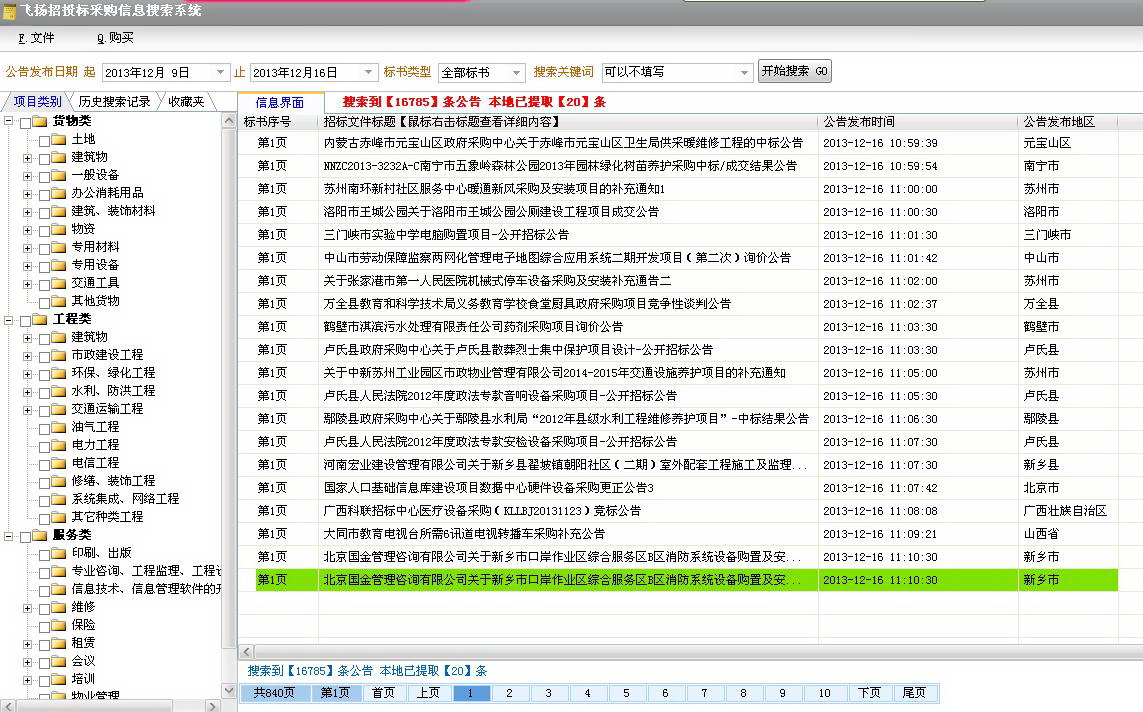The width and height of the screenshot is (1143, 712).
Task: Check the 维修 checkbox
Action: point(44,609)
